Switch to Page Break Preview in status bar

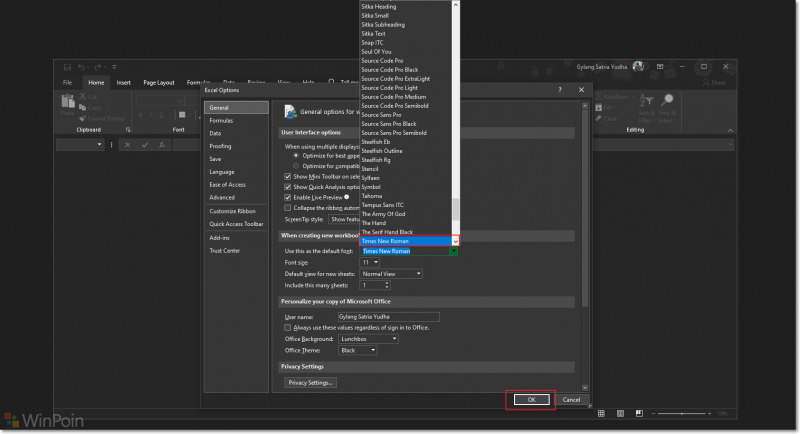639,414
